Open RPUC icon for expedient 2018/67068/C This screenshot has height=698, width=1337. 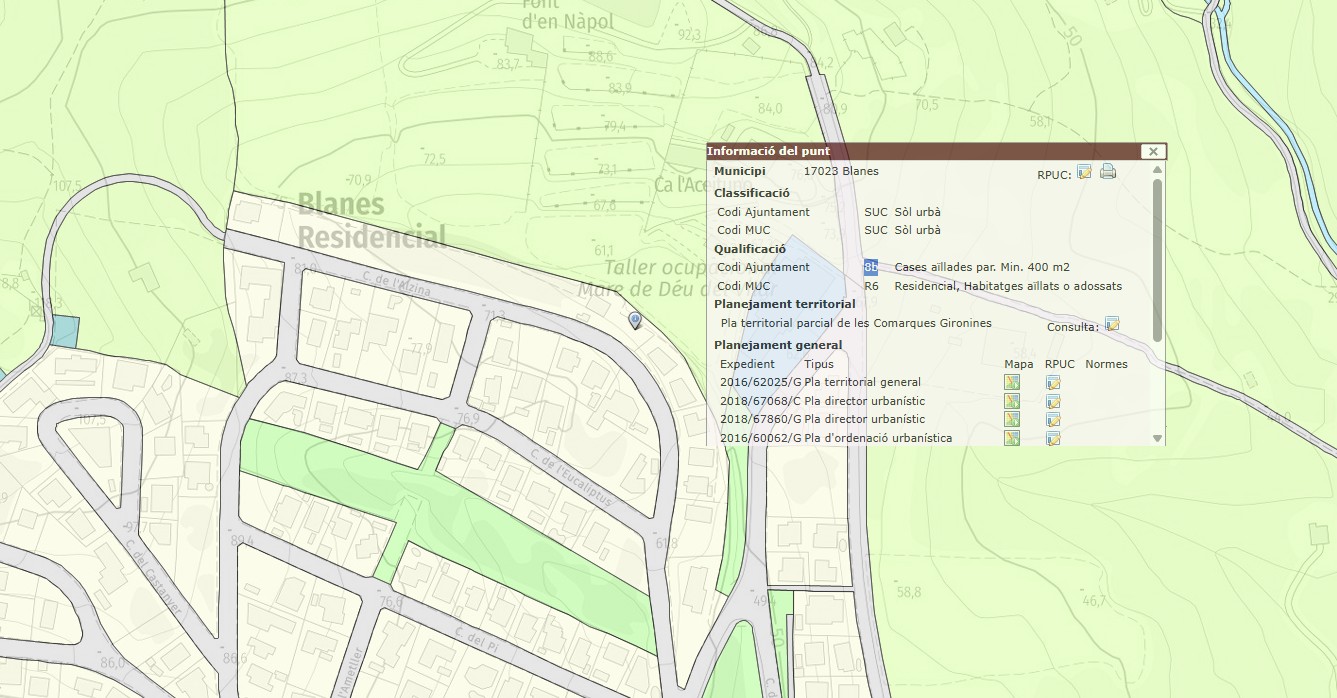tap(1053, 401)
